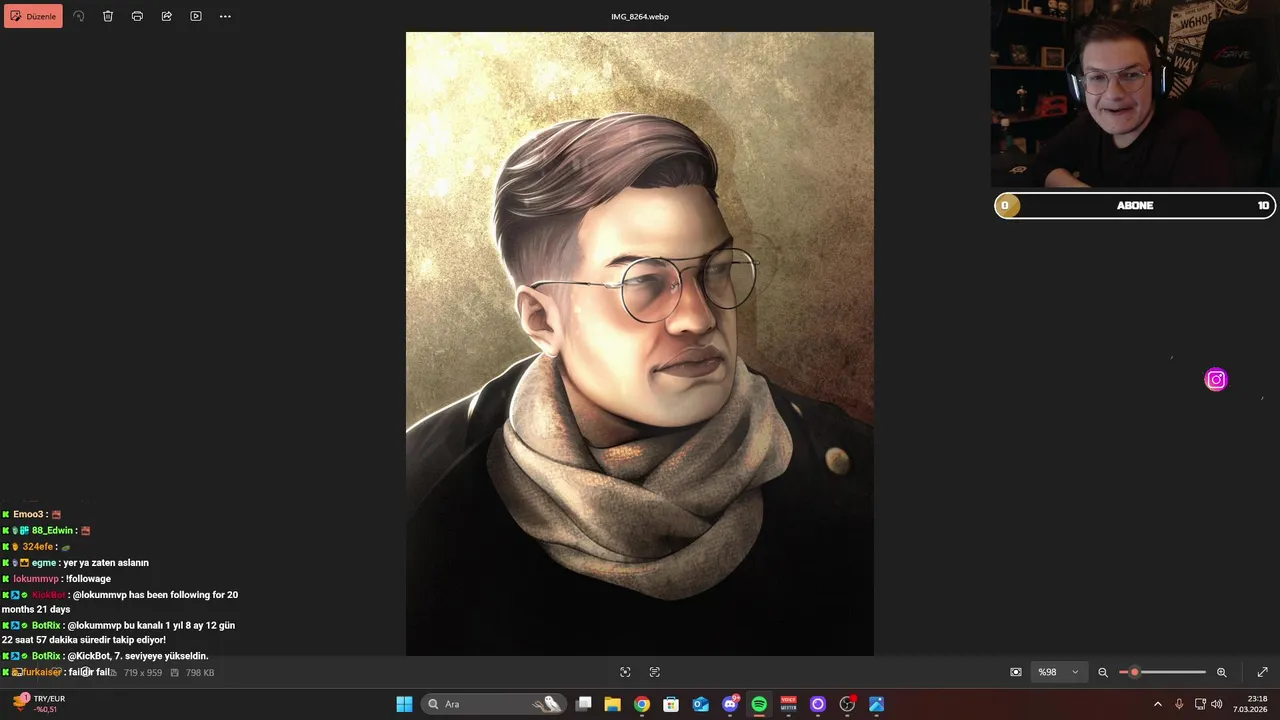Click the zoom slider handle

tap(1134, 672)
